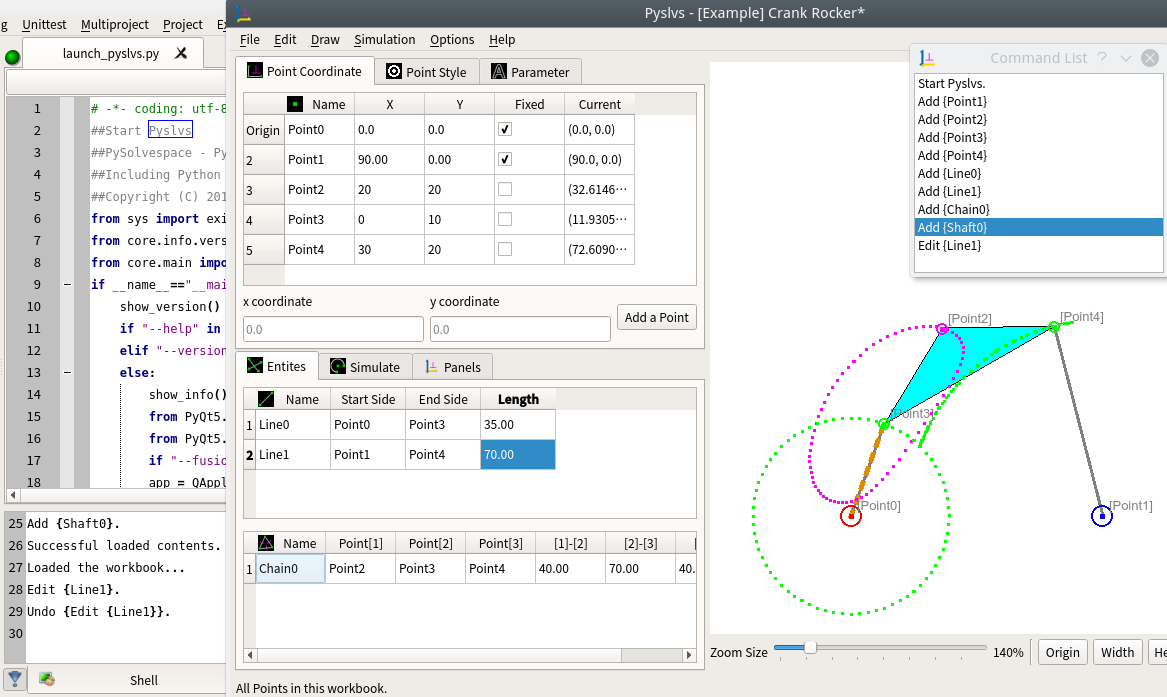Click the line icon in entities table header
This screenshot has height=697, width=1167.
(266, 399)
